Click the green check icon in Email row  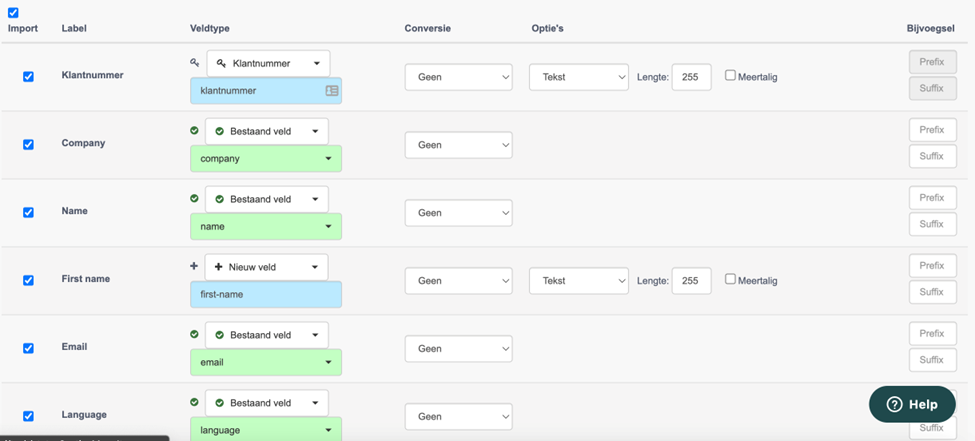(x=194, y=334)
